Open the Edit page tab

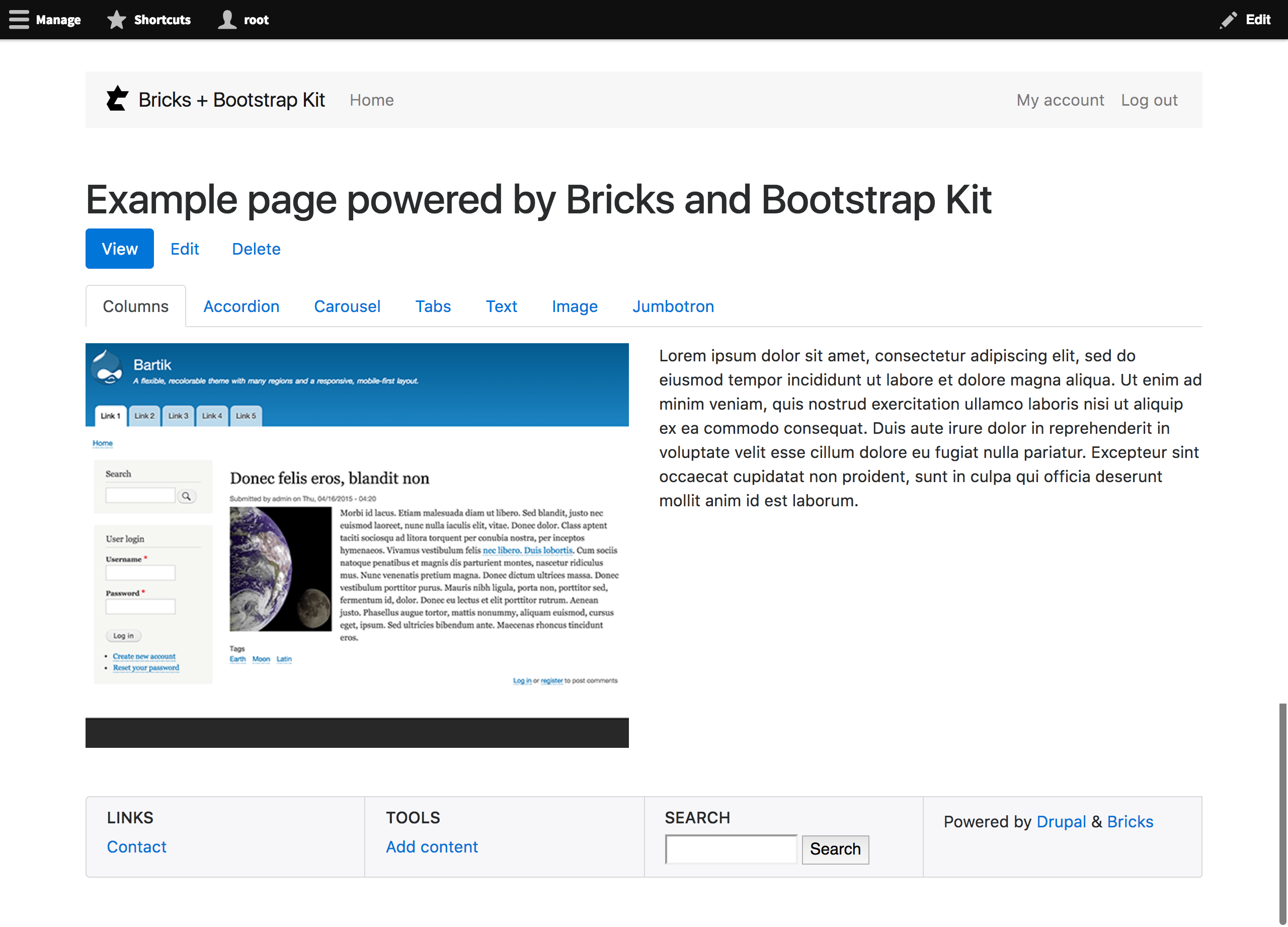(185, 249)
